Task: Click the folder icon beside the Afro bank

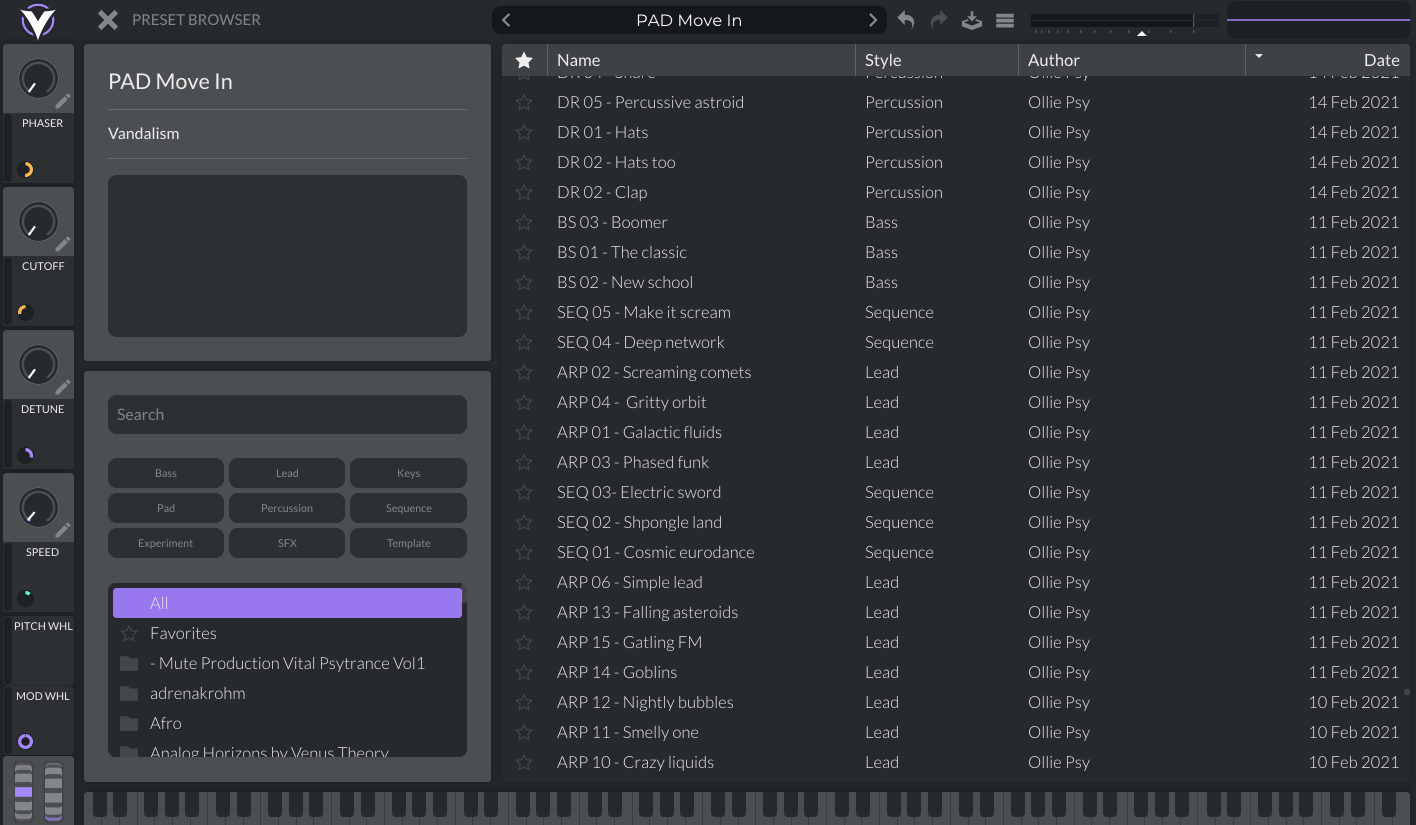Action: coord(128,722)
